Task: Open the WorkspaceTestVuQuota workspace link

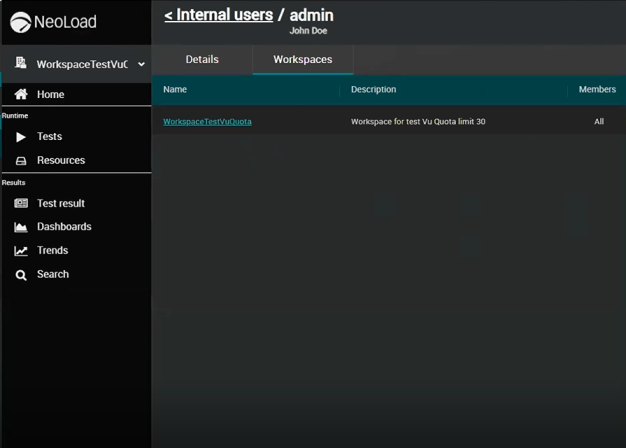Action: (207, 122)
